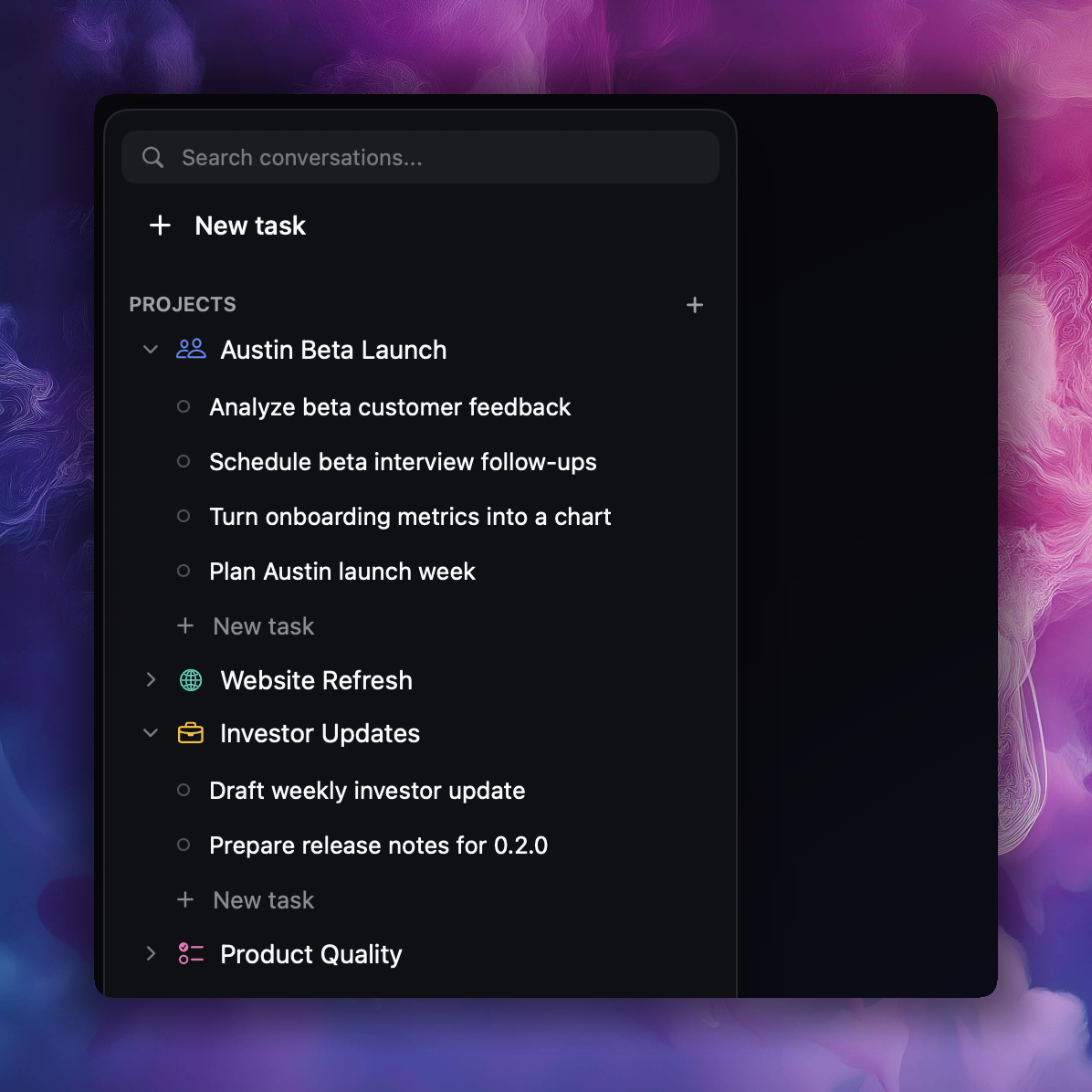Click status circle of Turn onboarding metrics task
Screen dimensions: 1092x1092
(x=184, y=516)
